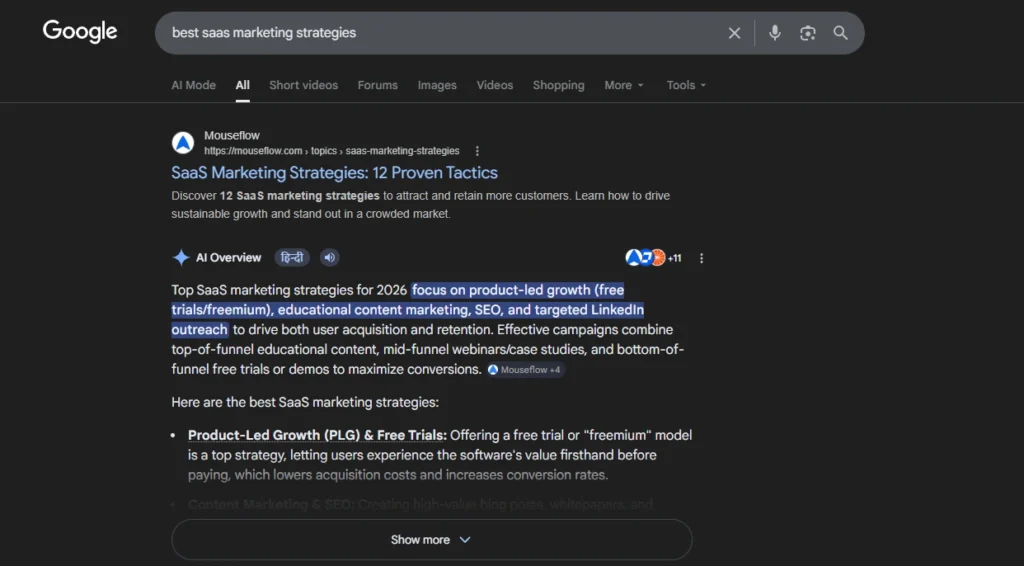Clear the search box with X icon
The image size is (1024, 566).
734,33
